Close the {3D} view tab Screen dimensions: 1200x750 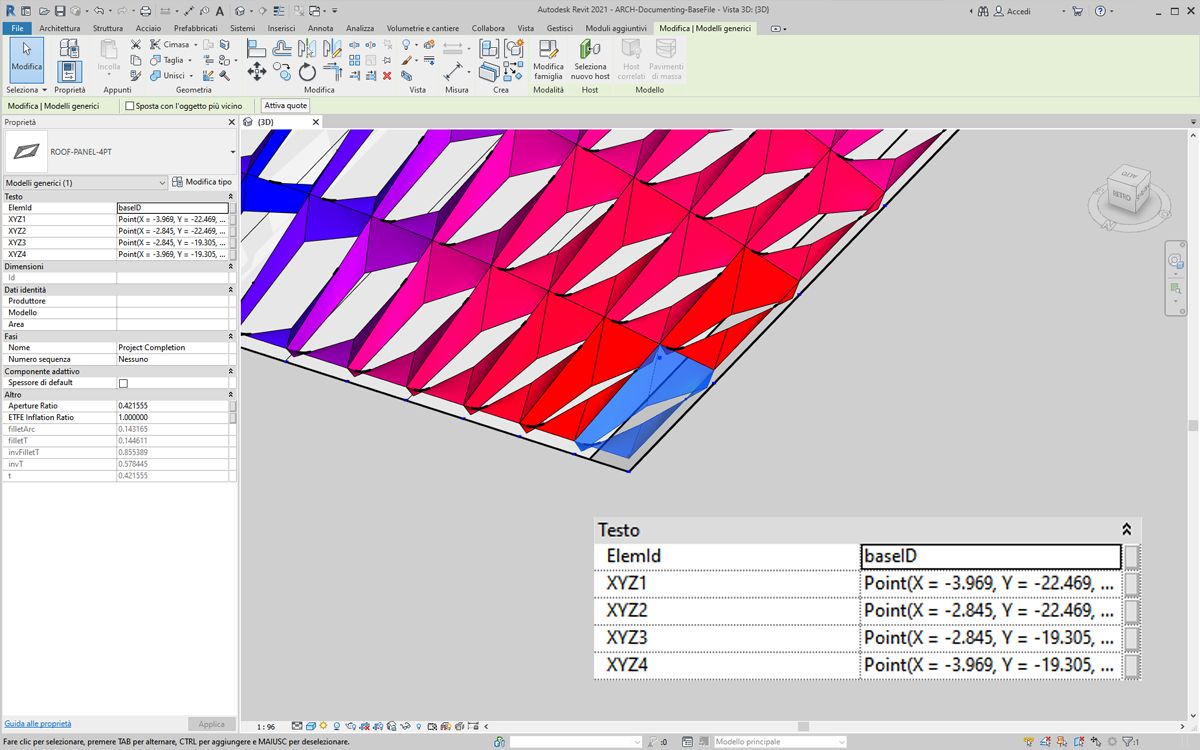pos(316,122)
